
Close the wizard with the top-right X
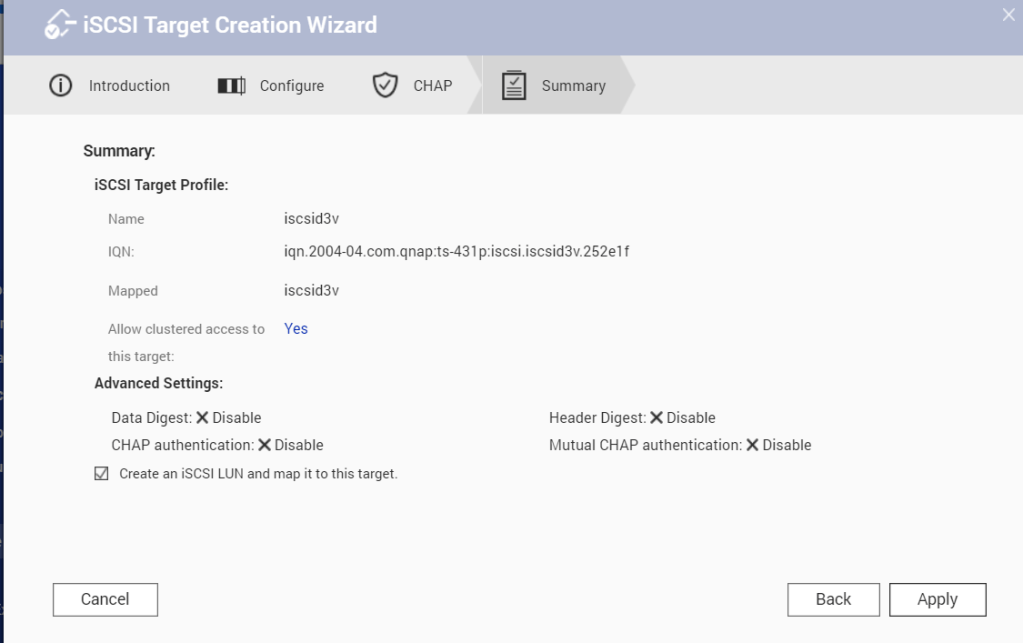click(x=1008, y=14)
